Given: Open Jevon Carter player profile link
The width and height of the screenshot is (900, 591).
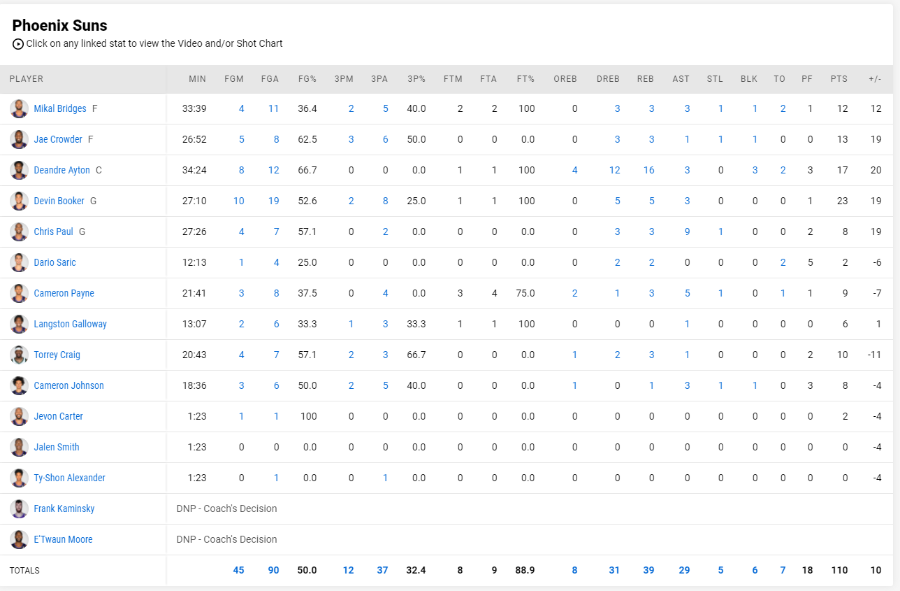Looking at the screenshot, I should (58, 417).
